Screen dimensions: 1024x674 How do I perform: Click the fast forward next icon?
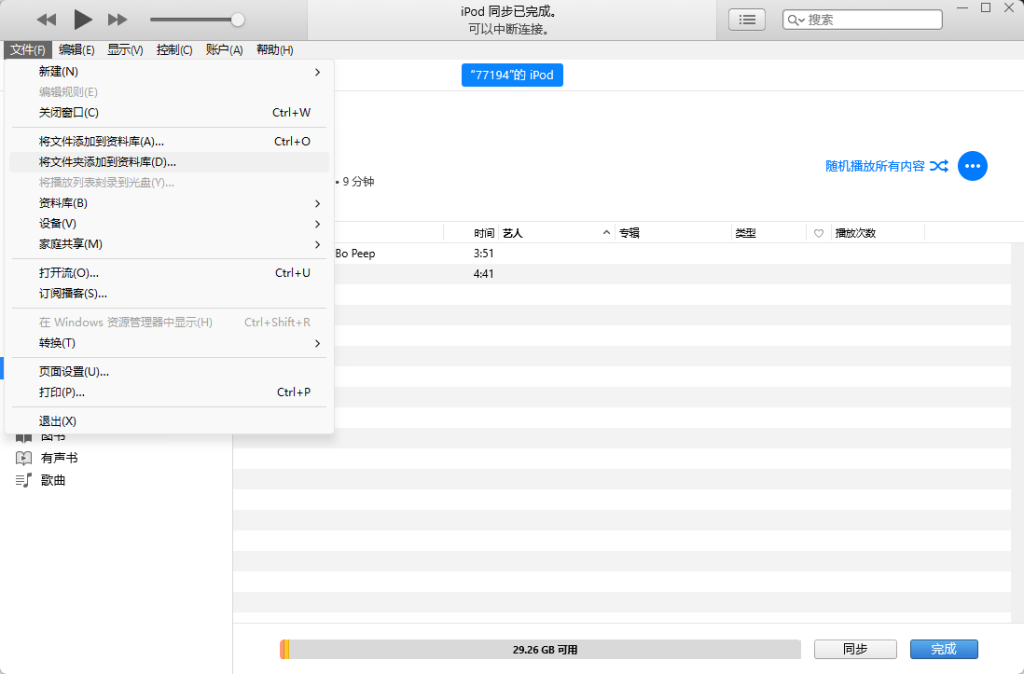point(117,20)
